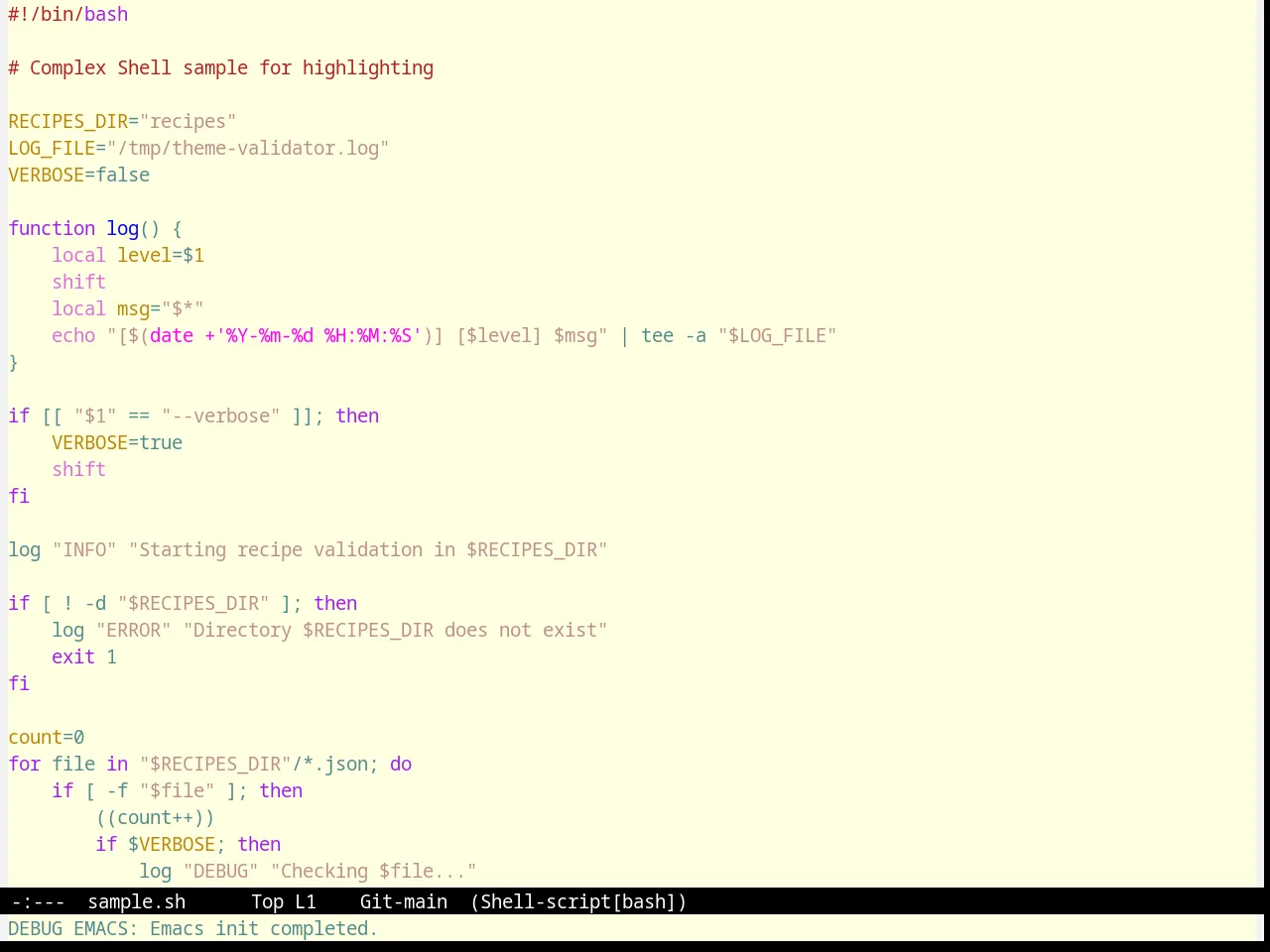Image resolution: width=1270 pixels, height=952 pixels.
Task: Click VERBOSE=true assignment
Action: tap(117, 442)
